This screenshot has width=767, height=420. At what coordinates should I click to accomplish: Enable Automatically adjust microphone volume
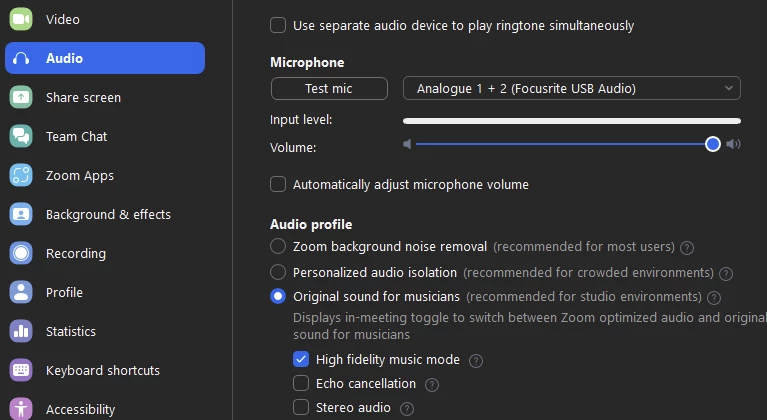[x=278, y=184]
